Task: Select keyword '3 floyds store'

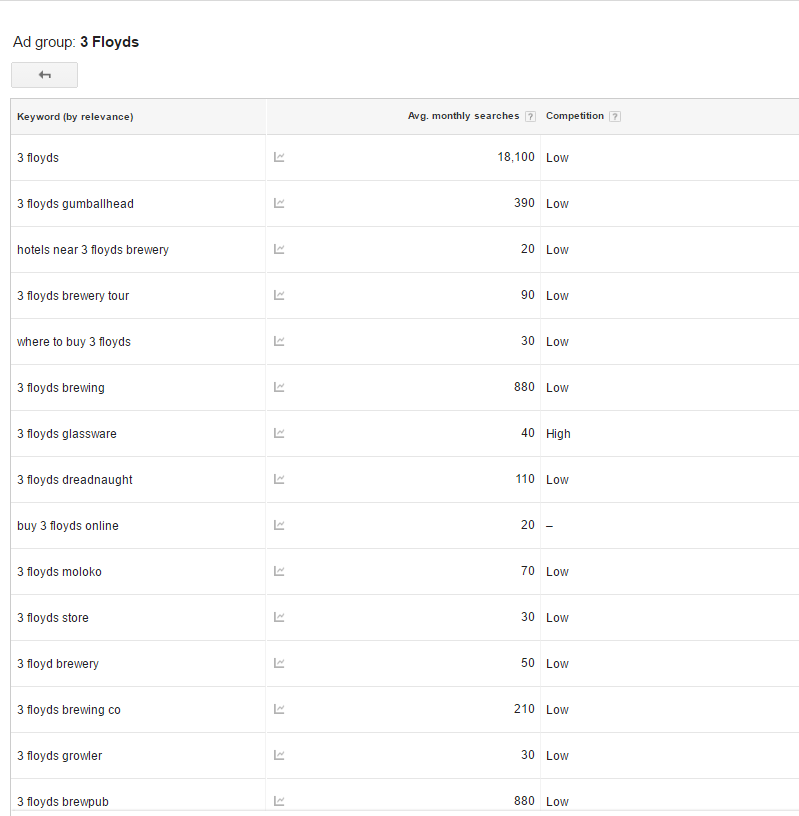Action: 53,618
